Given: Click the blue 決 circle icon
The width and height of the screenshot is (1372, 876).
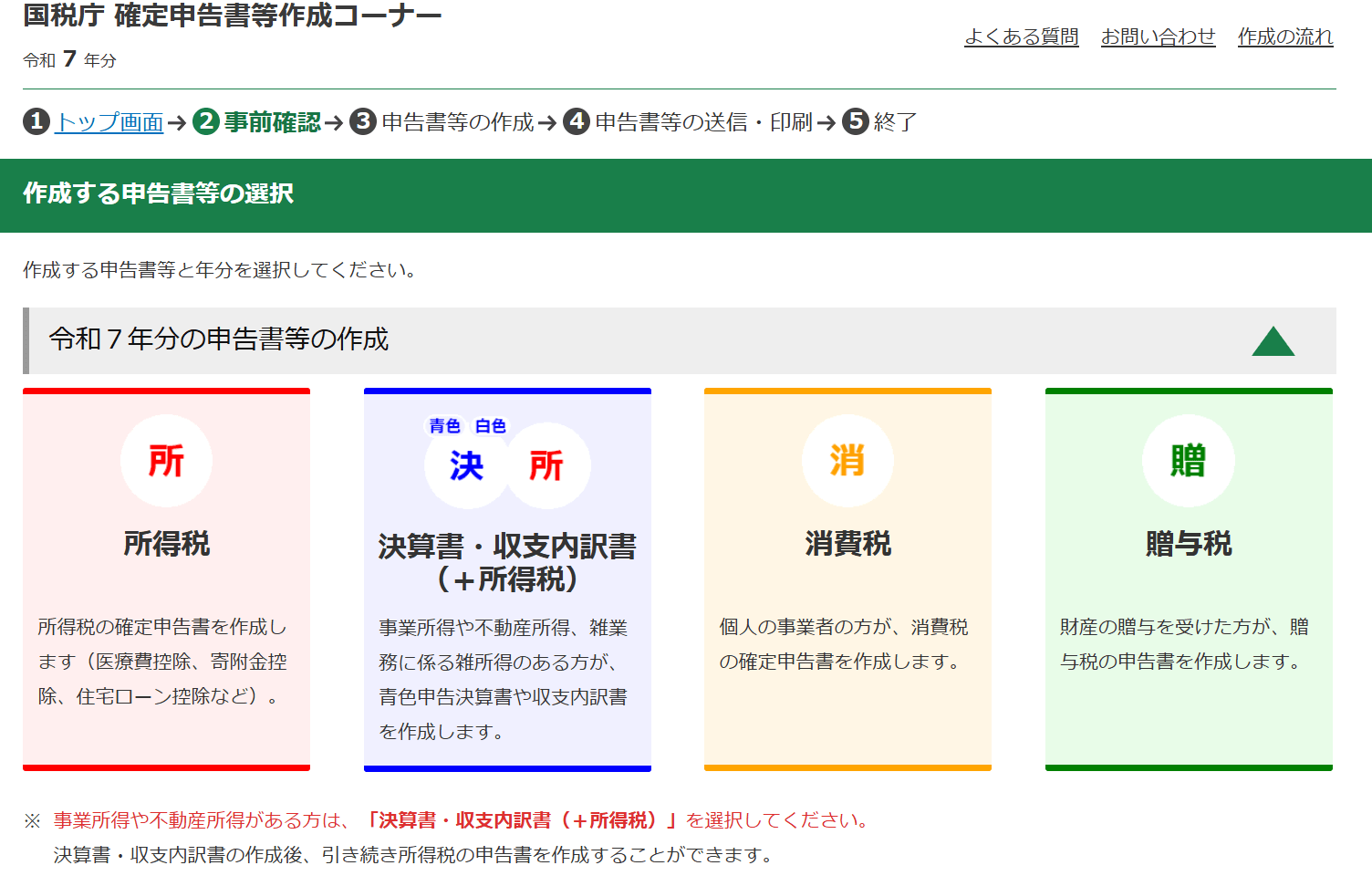Looking at the screenshot, I should pyautogui.click(x=466, y=466).
